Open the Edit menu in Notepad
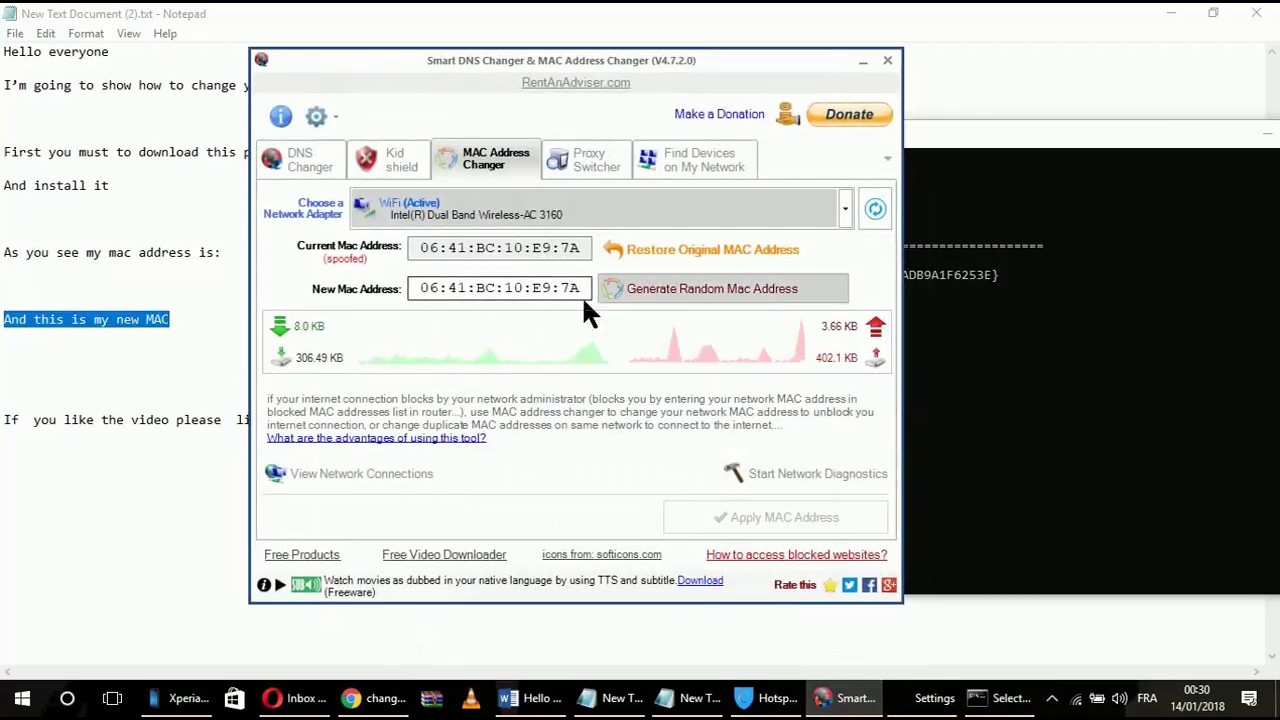The width and height of the screenshot is (1280, 720). coord(46,34)
